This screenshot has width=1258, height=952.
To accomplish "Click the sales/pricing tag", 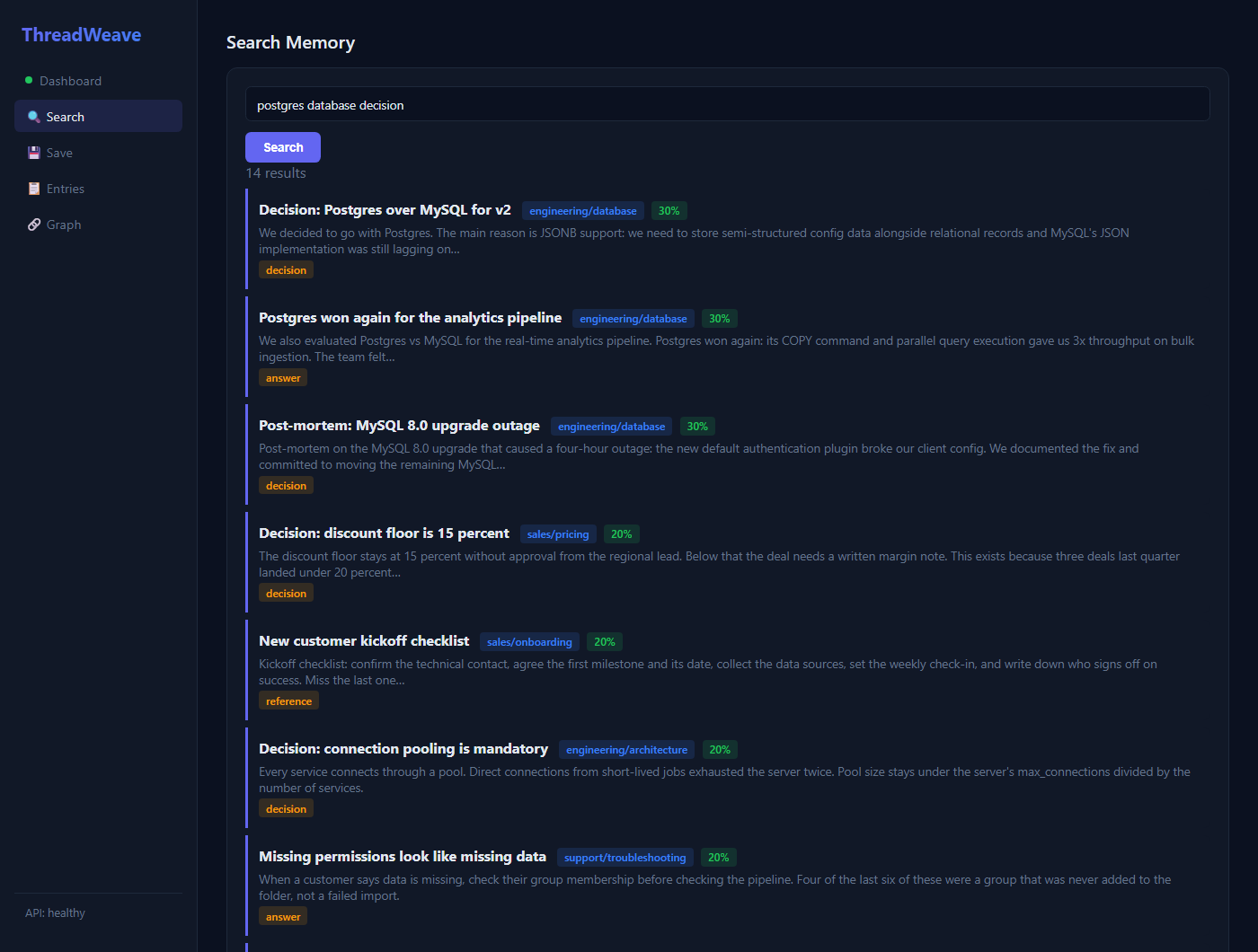I will (558, 534).
